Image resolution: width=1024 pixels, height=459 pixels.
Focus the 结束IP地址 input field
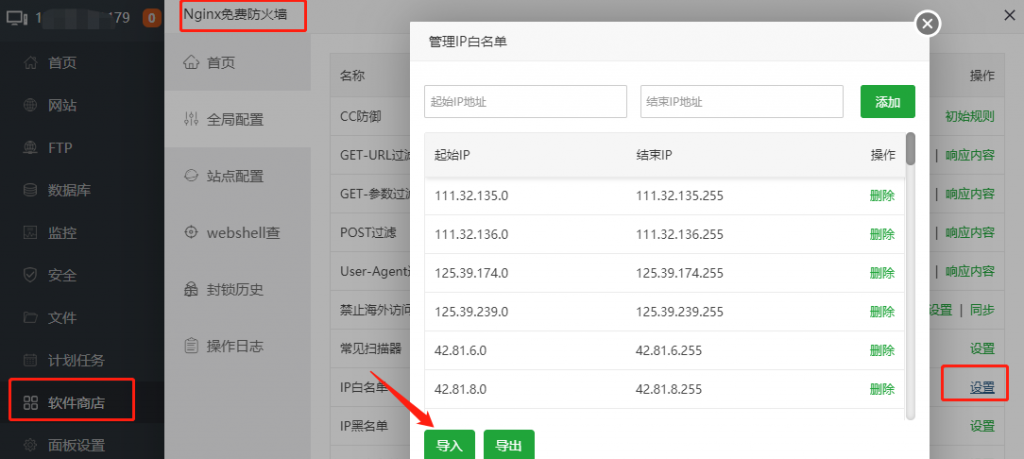[742, 102]
